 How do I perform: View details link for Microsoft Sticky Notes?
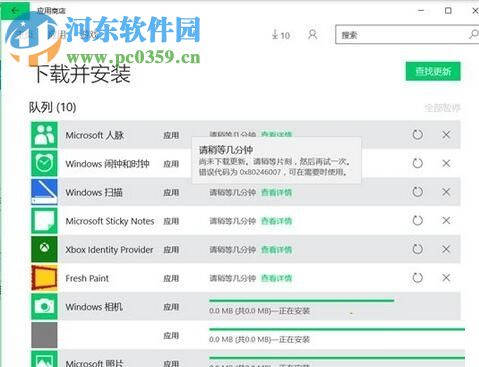[276, 221]
